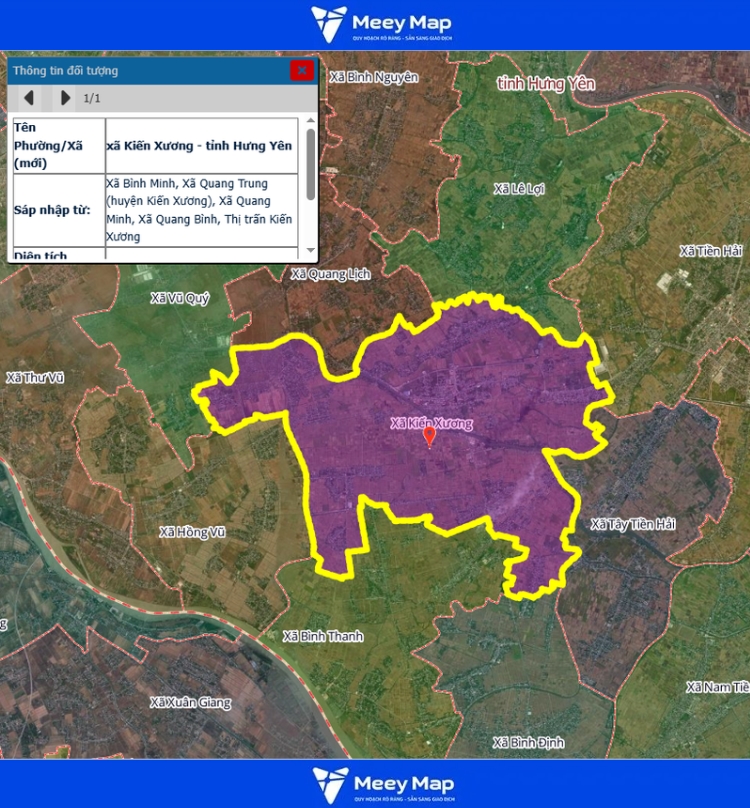This screenshot has width=750, height=808.
Task: Select the Xã Bình Định label
Action: point(529,742)
